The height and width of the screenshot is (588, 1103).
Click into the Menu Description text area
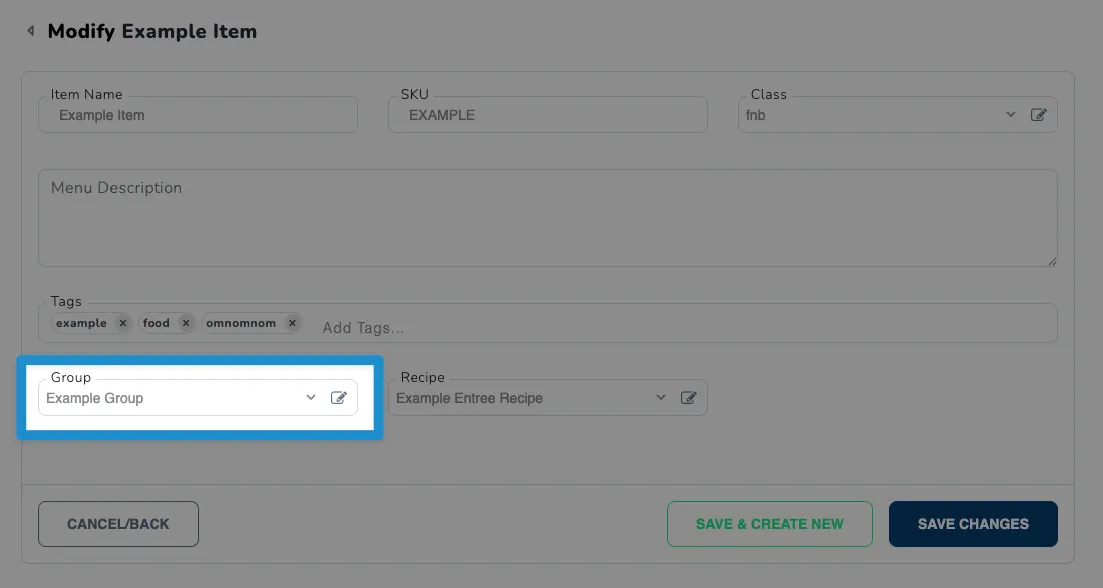click(547, 218)
